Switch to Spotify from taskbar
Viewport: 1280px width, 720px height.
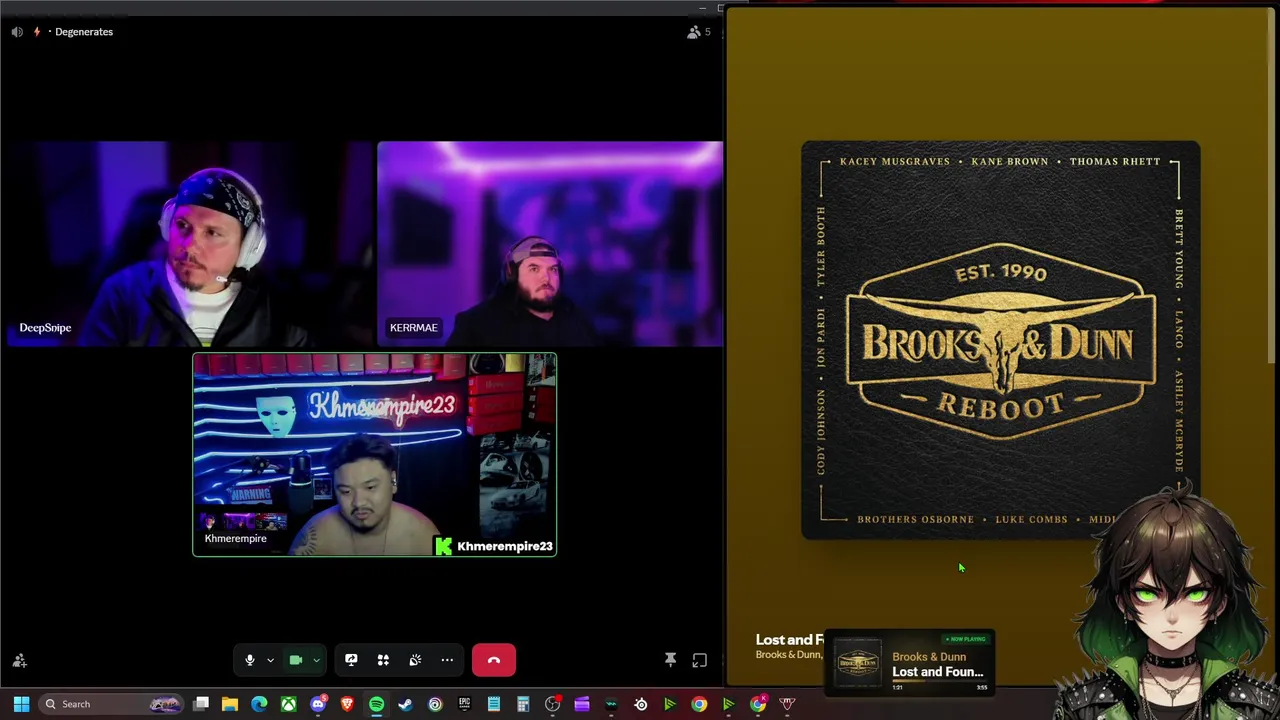tap(376, 704)
